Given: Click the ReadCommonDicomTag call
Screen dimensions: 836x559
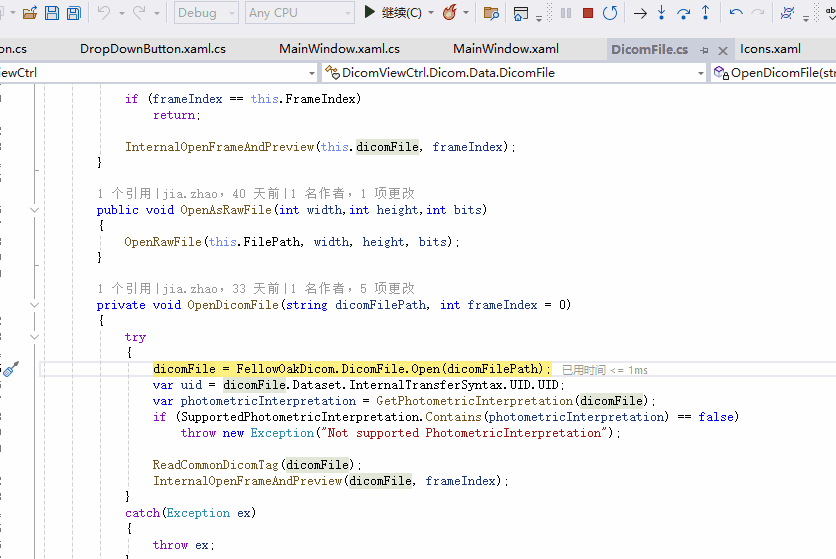Looking at the screenshot, I should click(x=216, y=465).
